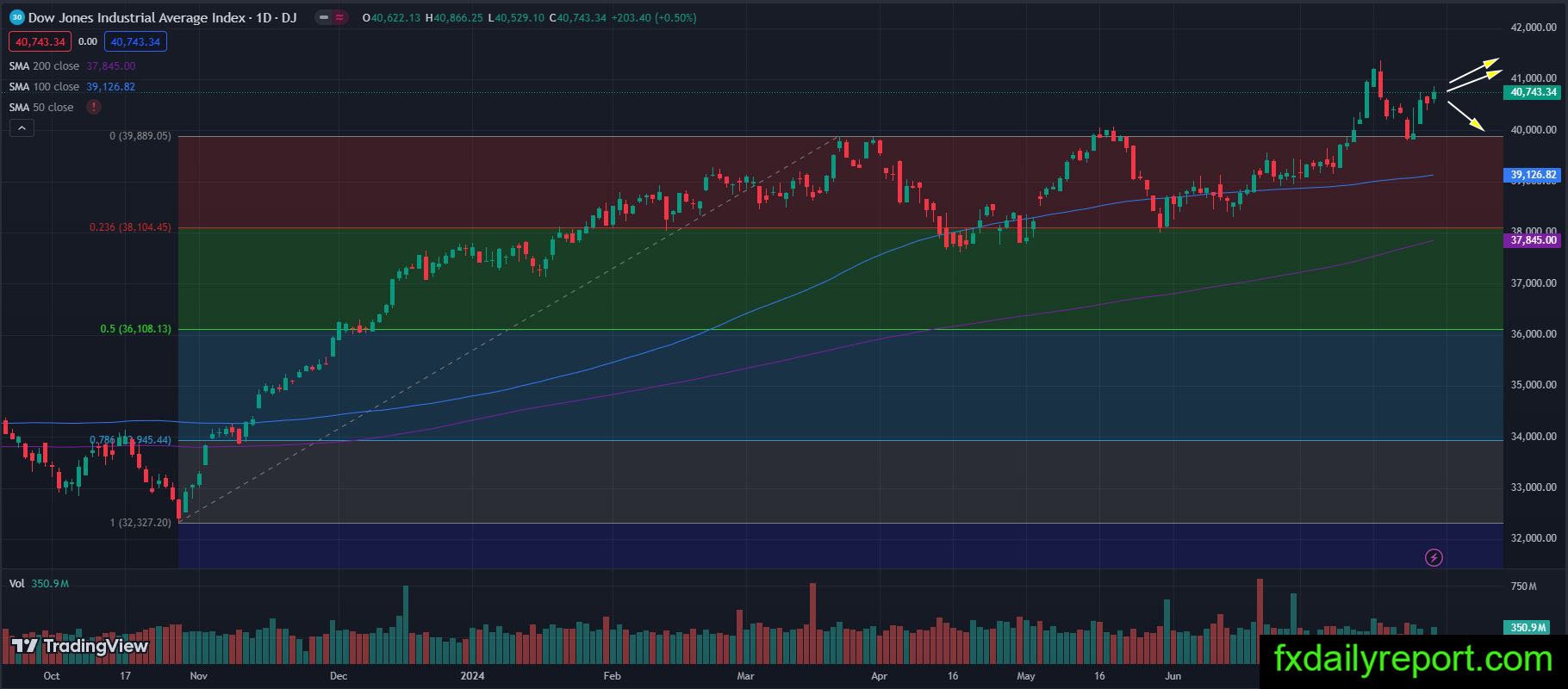Click the 42,000.00 price axis label
Image resolution: width=1568 pixels, height=689 pixels.
(x=1534, y=28)
